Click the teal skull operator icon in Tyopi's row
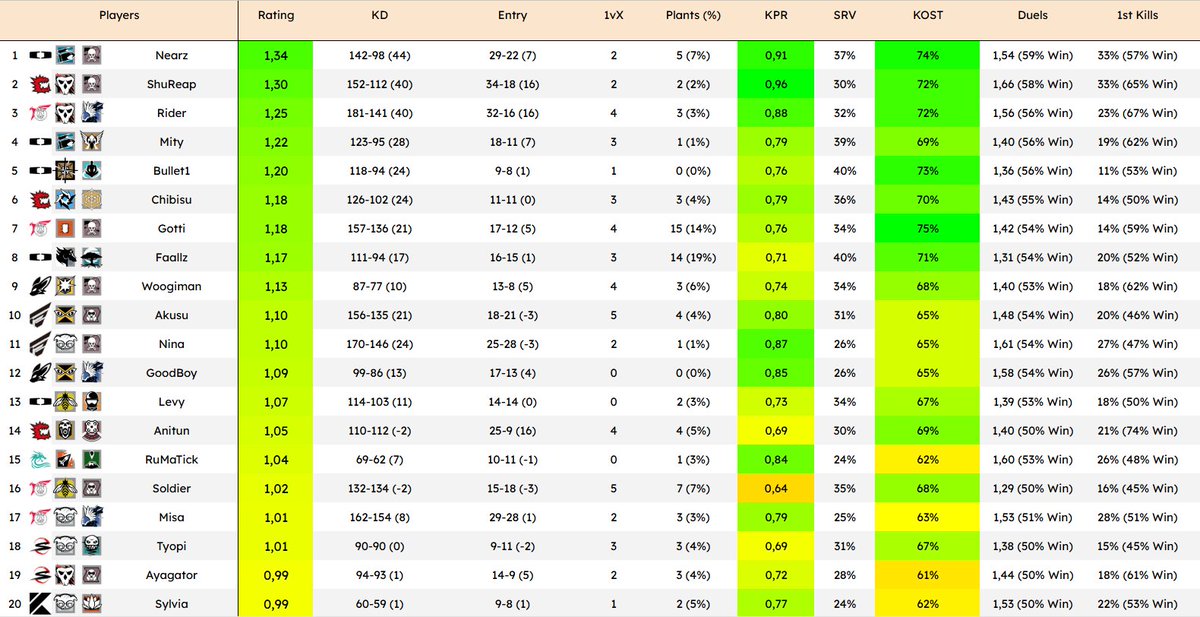Viewport: 1200px width, 617px height. 91,546
